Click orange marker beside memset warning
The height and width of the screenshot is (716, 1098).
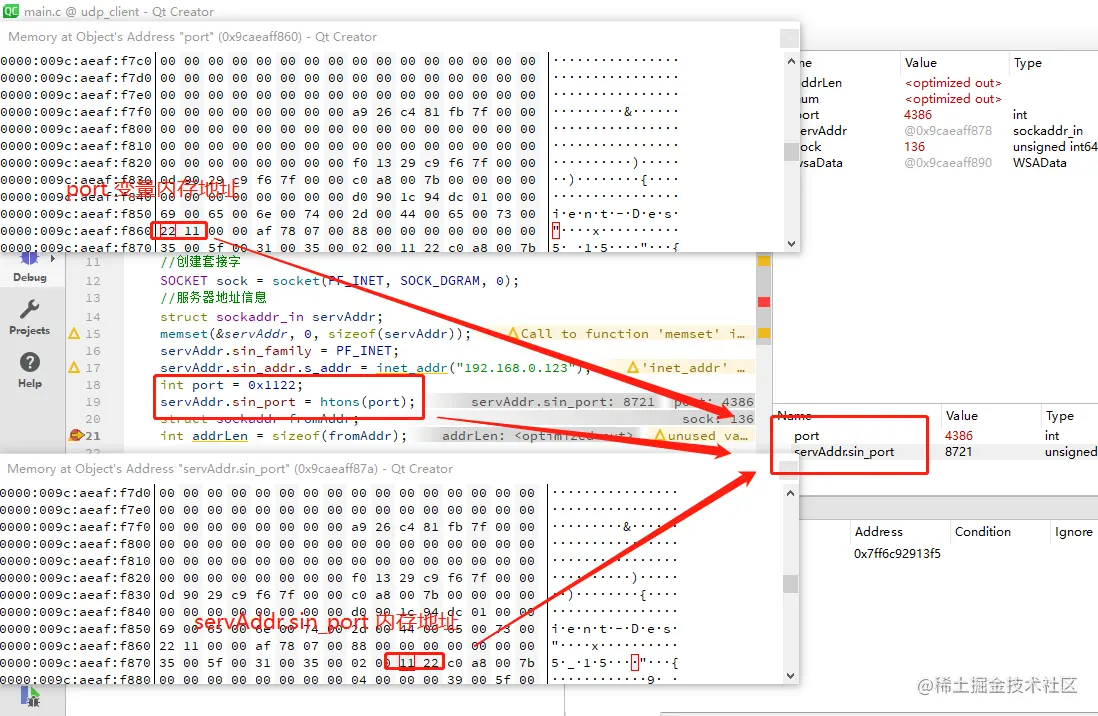click(764, 333)
